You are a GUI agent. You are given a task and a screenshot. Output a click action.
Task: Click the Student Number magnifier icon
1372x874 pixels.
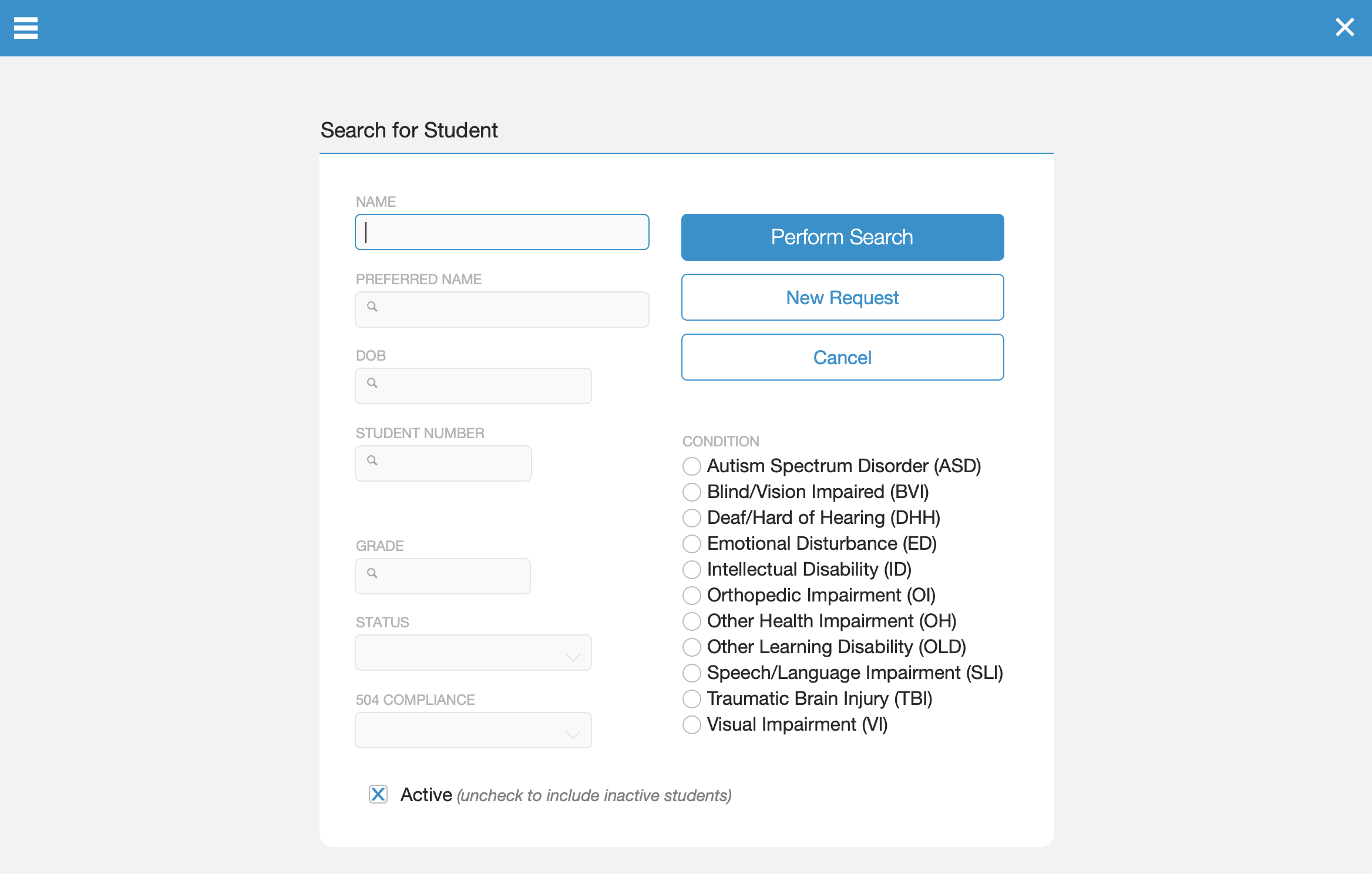372,460
